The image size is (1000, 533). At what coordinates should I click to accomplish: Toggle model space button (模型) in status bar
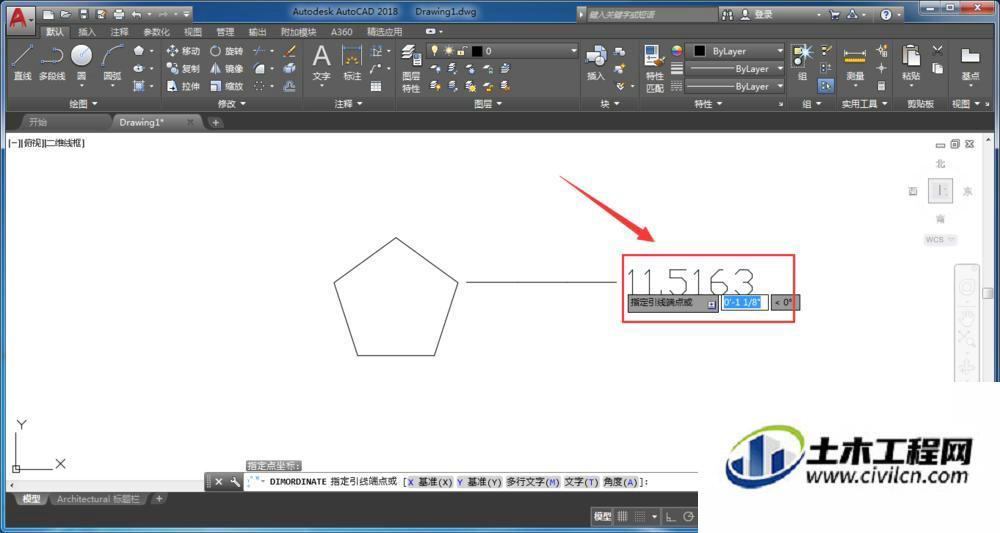pyautogui.click(x=603, y=516)
